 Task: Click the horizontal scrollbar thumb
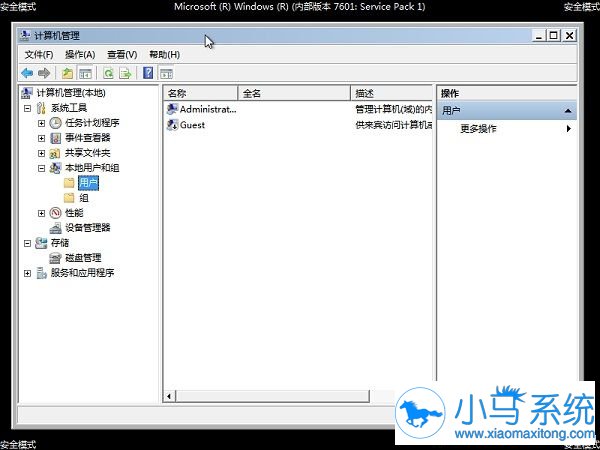[272, 396]
